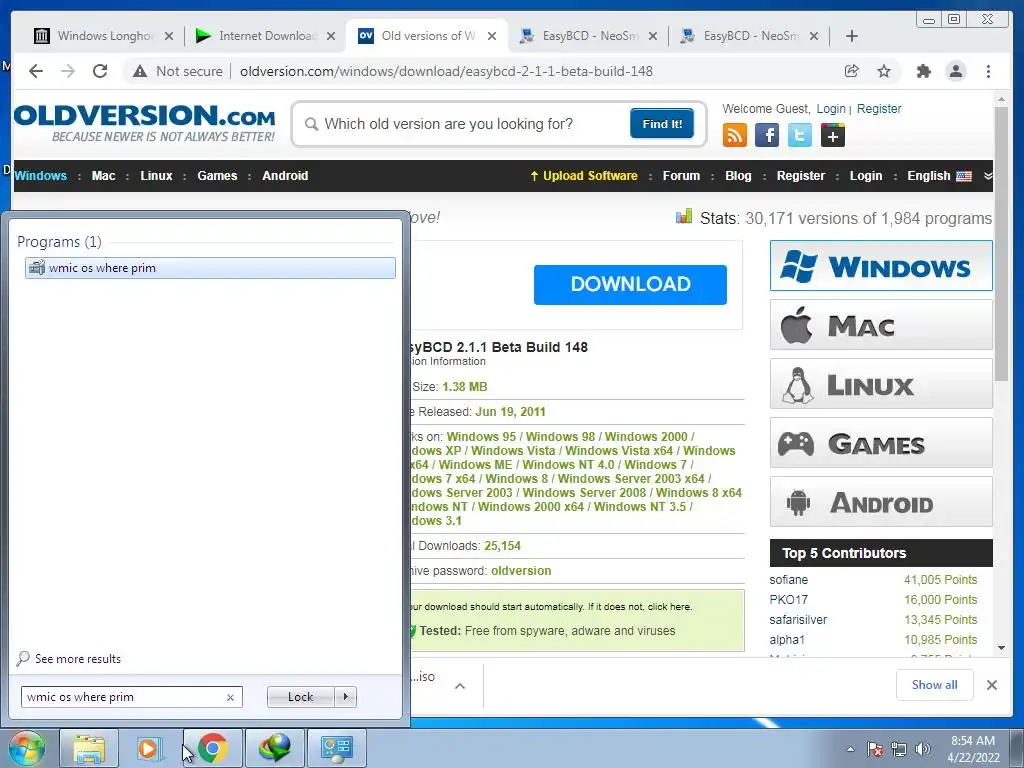Open the Android menu in site navigation

(285, 176)
